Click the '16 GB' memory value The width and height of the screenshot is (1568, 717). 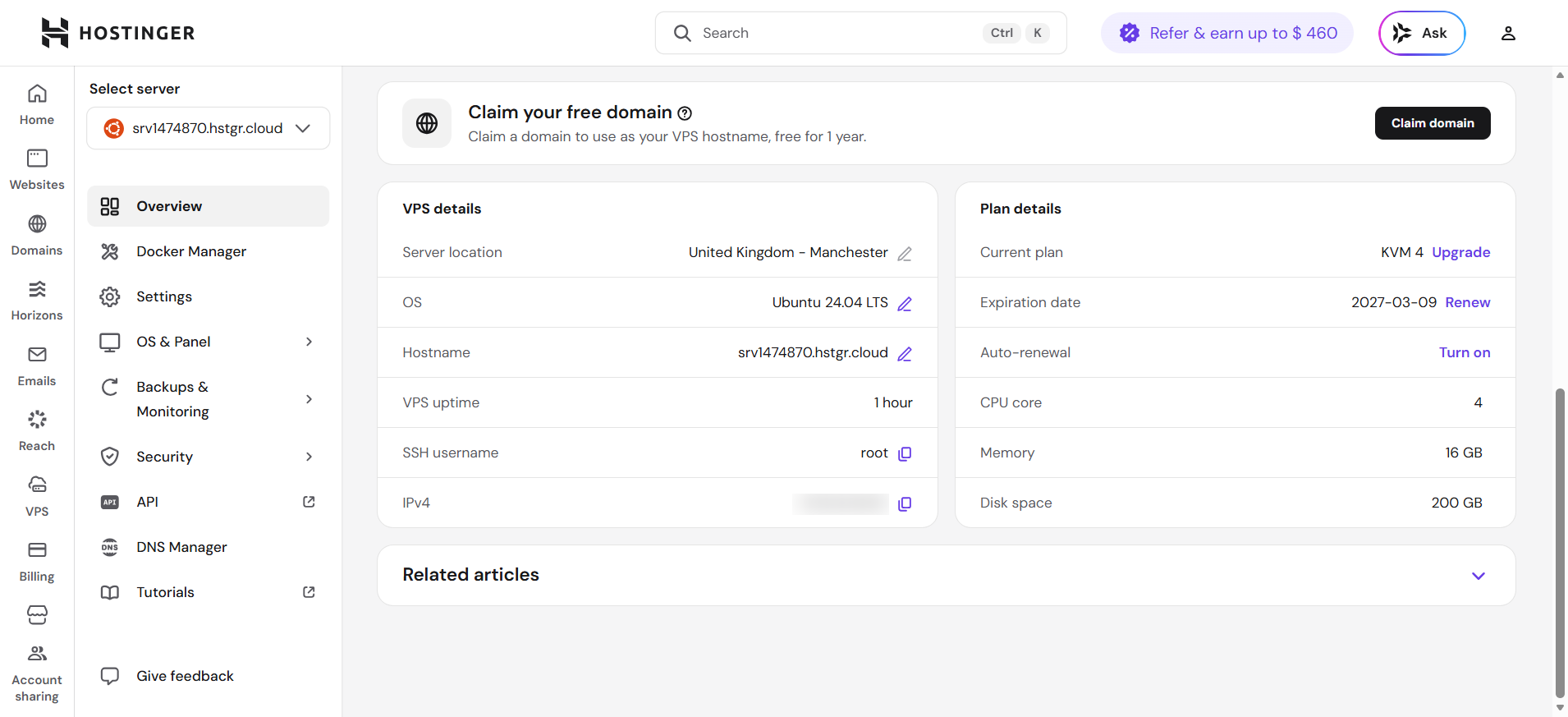coord(1464,453)
